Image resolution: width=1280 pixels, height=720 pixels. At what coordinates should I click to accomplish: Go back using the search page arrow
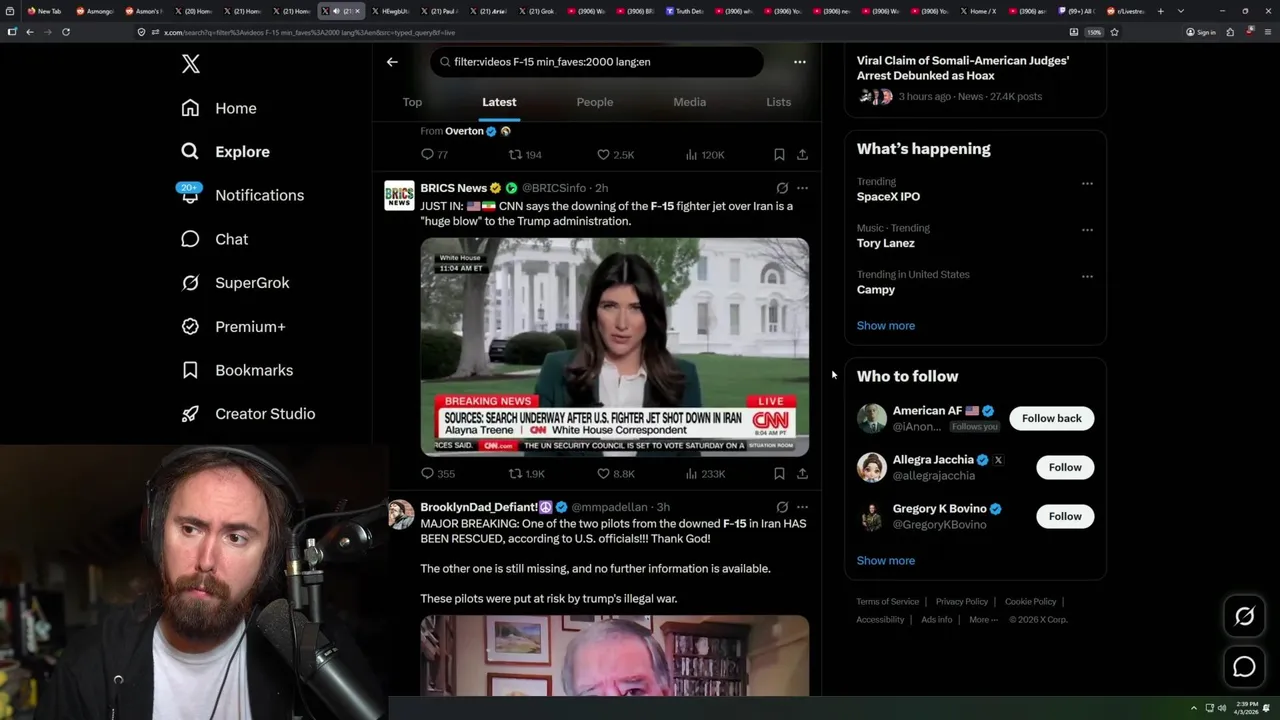[392, 62]
